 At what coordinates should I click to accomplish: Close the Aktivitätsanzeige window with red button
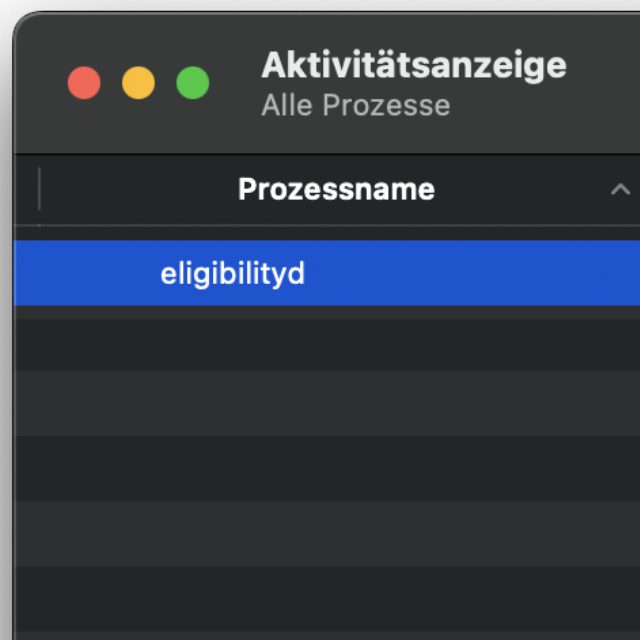pyautogui.click(x=84, y=83)
